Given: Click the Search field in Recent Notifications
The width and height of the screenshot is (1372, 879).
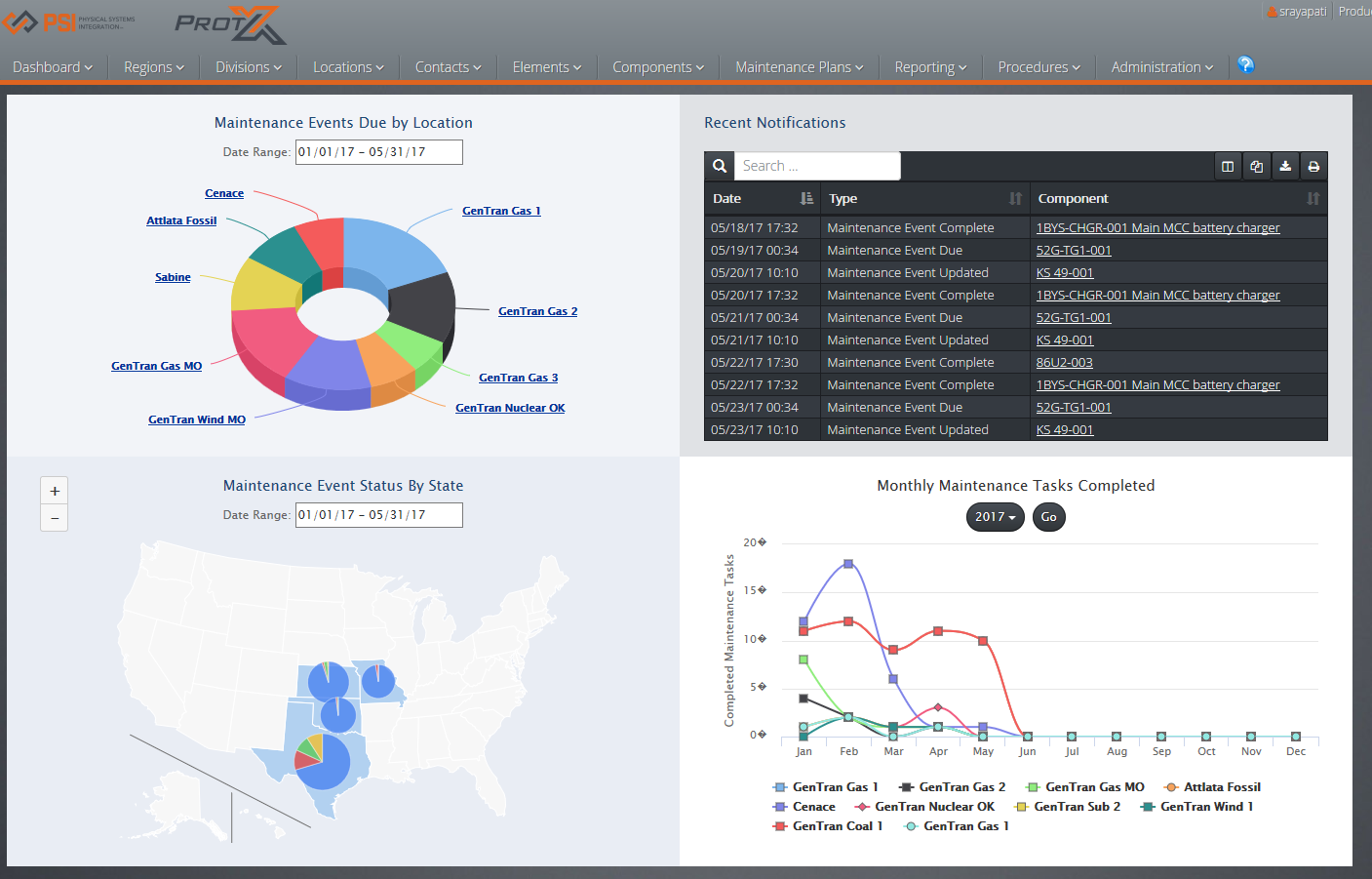Looking at the screenshot, I should click(x=817, y=166).
